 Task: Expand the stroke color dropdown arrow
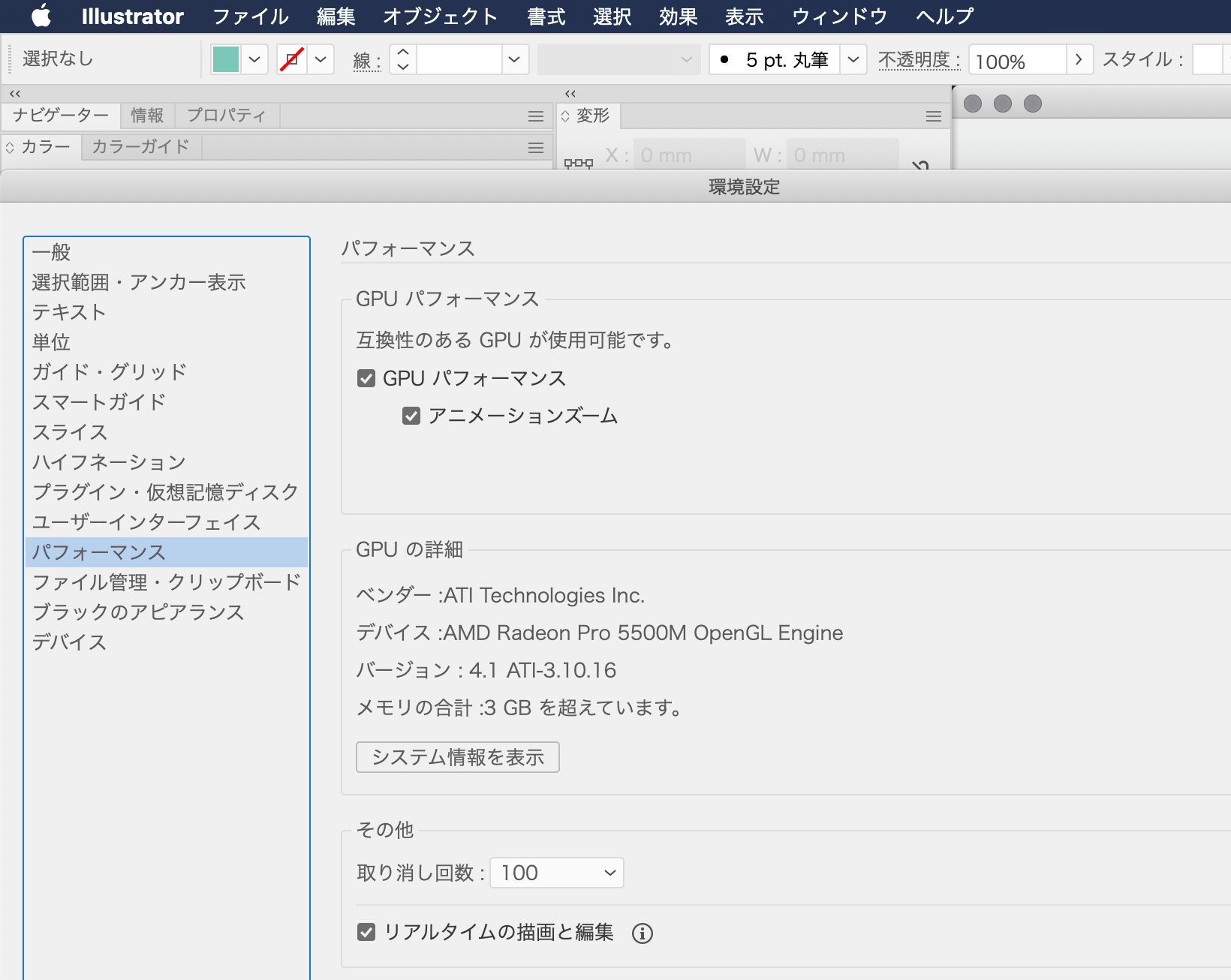[x=321, y=59]
